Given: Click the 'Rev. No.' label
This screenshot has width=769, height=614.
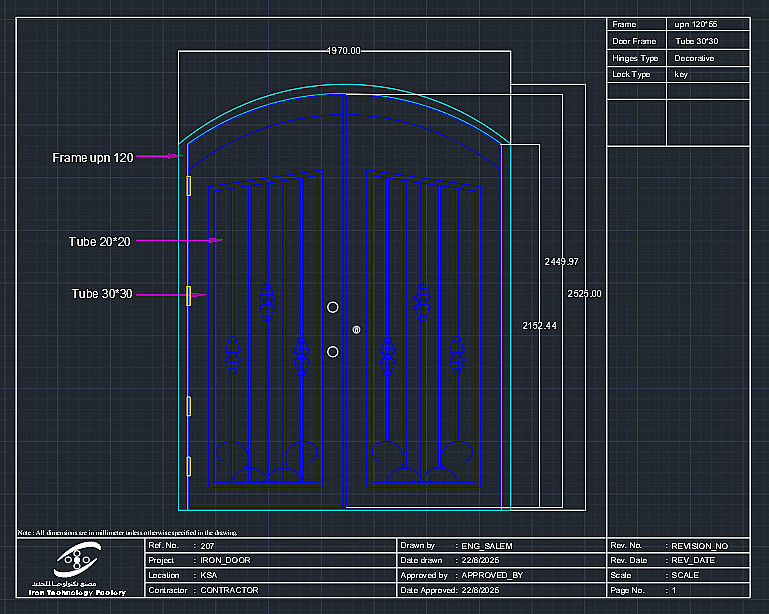Looking at the screenshot, I should pyautogui.click(x=626, y=545).
